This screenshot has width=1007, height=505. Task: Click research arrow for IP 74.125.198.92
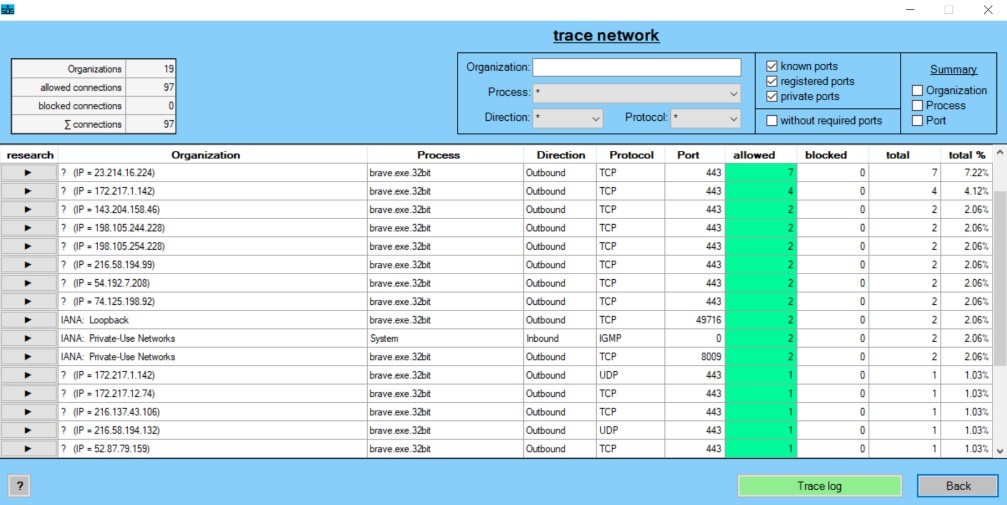[x=28, y=301]
